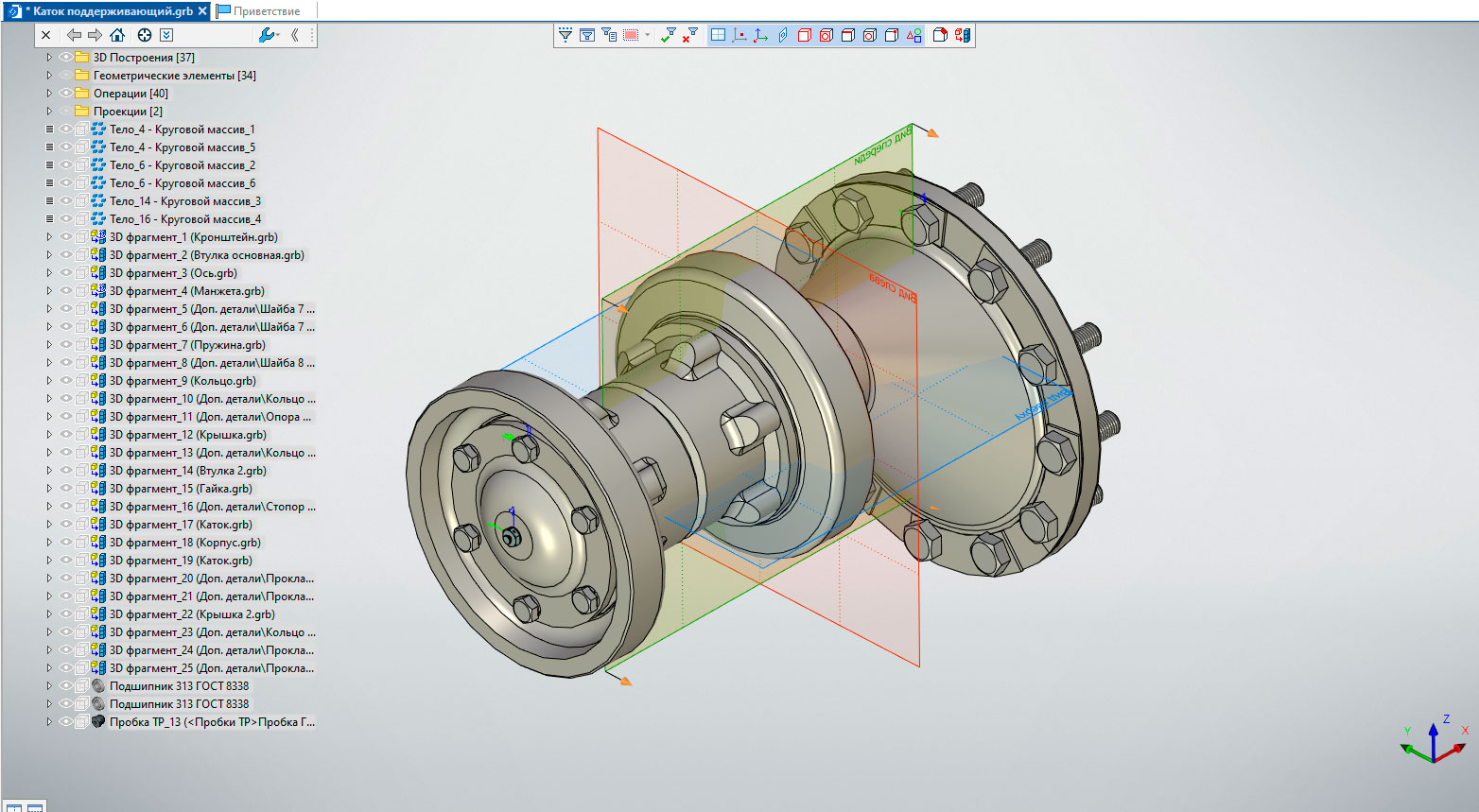Toggle visibility of 3D фрагмент_18 (Корпус.grb)
Viewport: 1479px width, 812px height.
click(65, 543)
